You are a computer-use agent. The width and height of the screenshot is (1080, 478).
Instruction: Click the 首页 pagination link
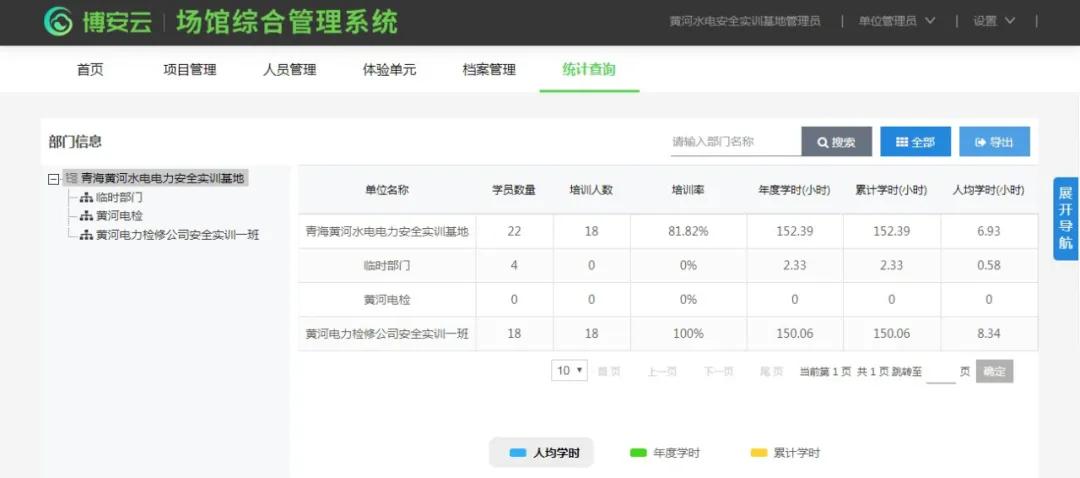pos(609,371)
